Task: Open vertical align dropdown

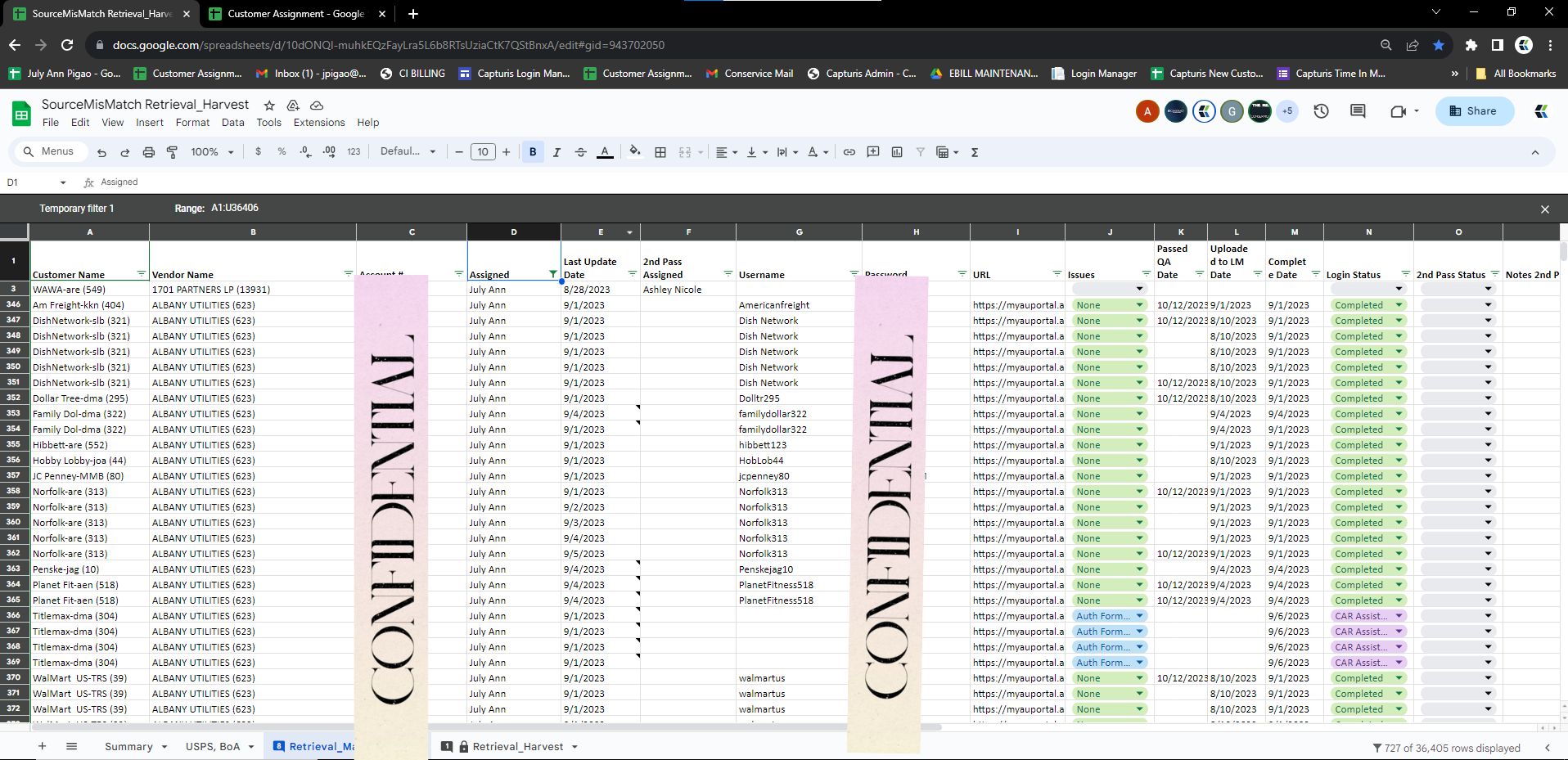Action: click(756, 152)
